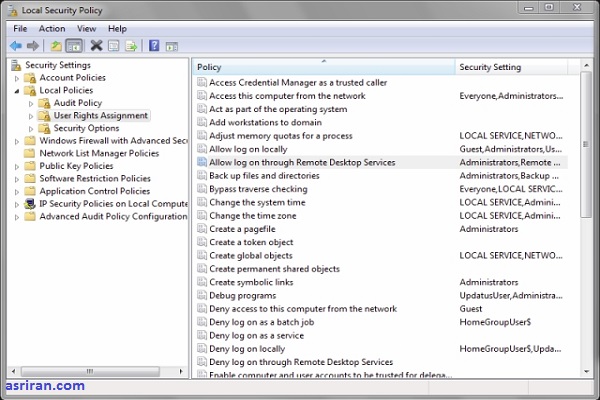
Task: Toggle Show/Hide Console Tree toolbar button
Action: click(74, 46)
